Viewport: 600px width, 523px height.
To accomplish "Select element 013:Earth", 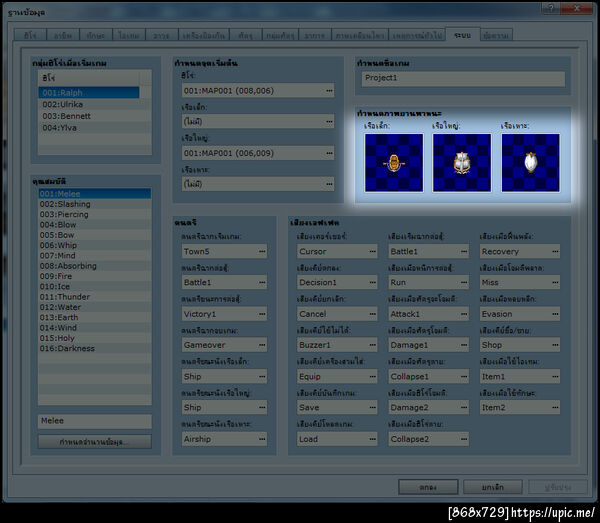I will pyautogui.click(x=95, y=318).
